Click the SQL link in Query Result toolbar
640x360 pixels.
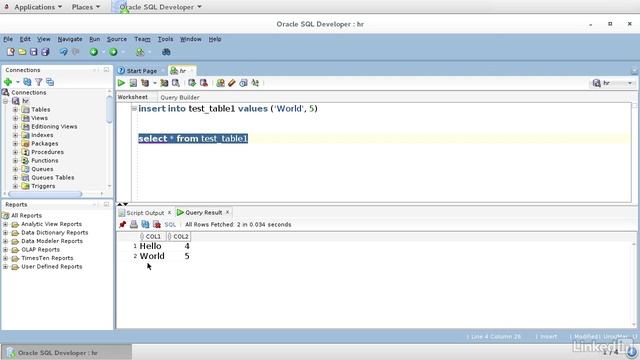point(170,224)
